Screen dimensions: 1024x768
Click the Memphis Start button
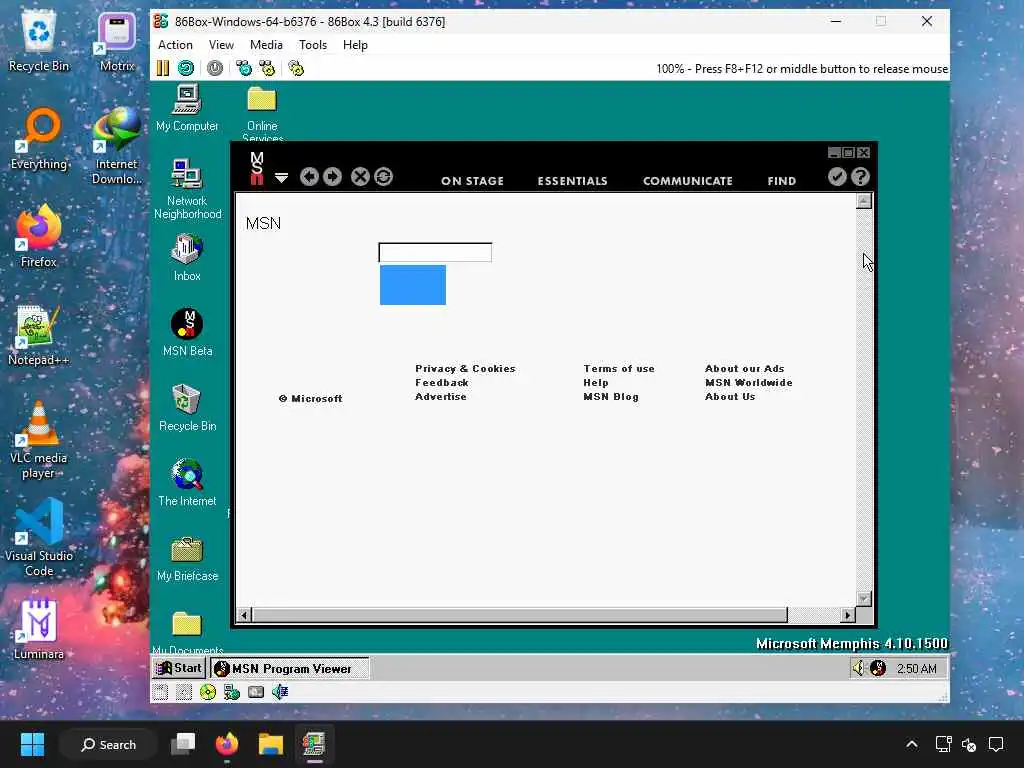[x=179, y=668]
